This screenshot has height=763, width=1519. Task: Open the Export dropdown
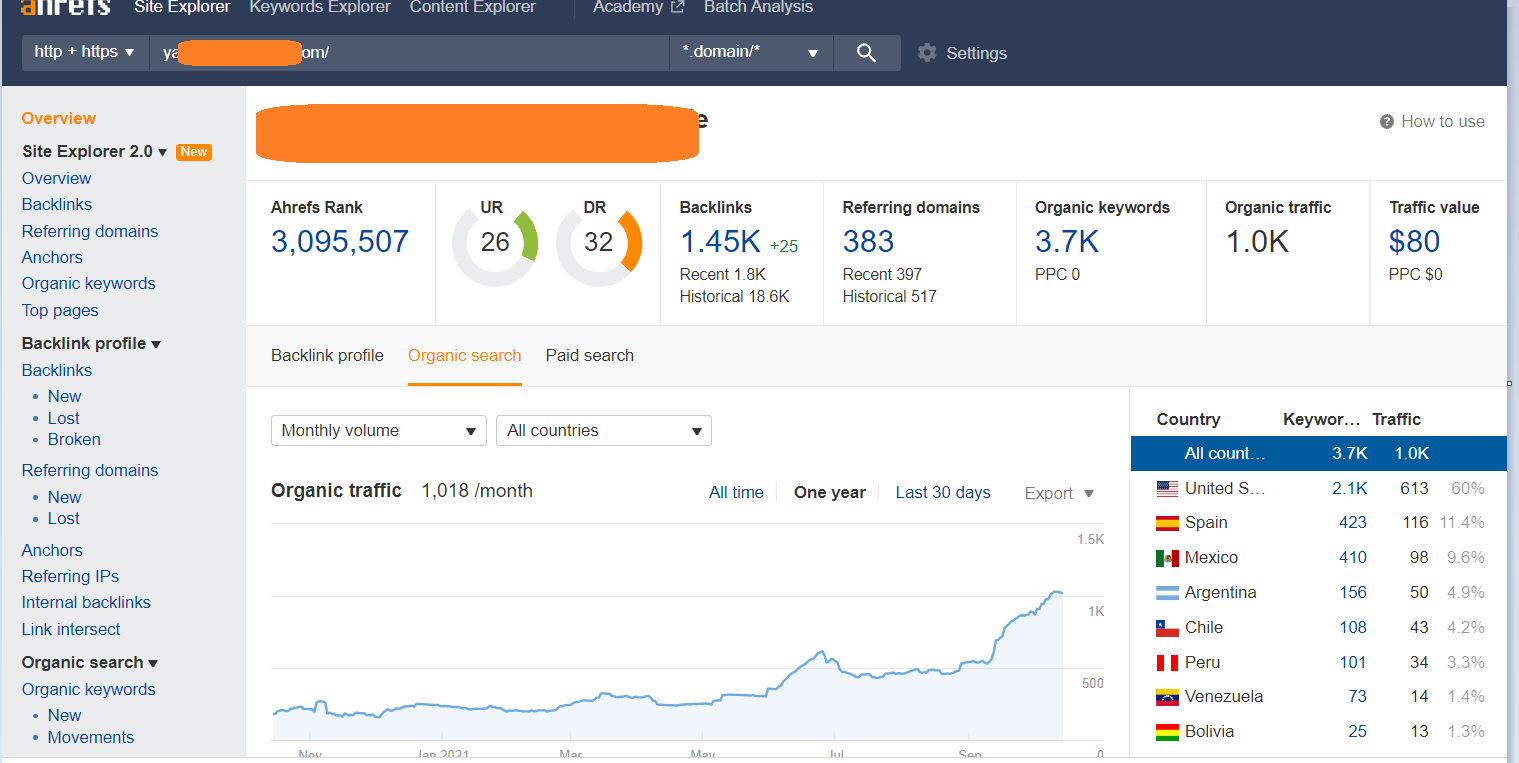(1059, 493)
